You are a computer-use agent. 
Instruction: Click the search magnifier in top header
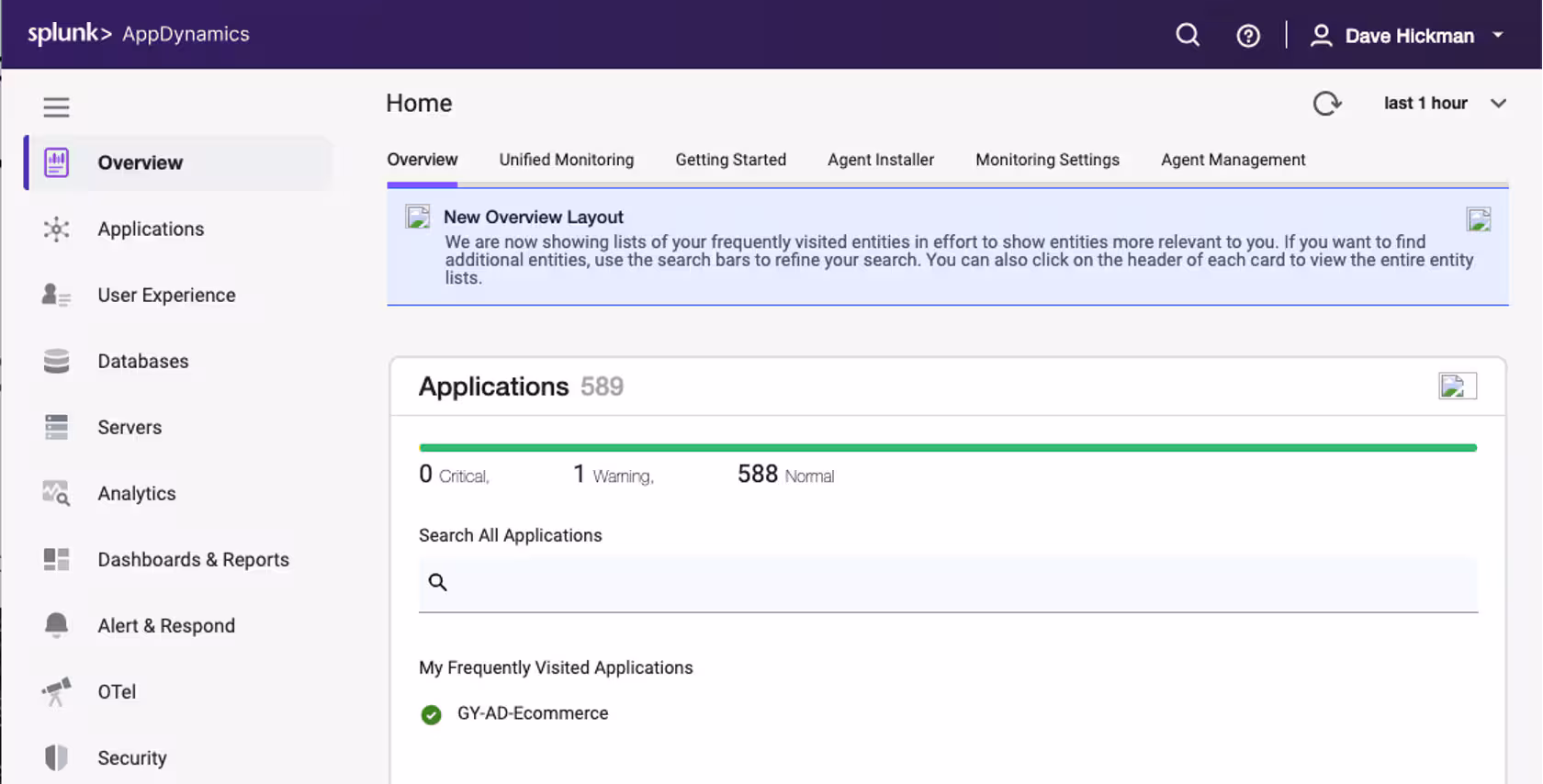click(1188, 35)
